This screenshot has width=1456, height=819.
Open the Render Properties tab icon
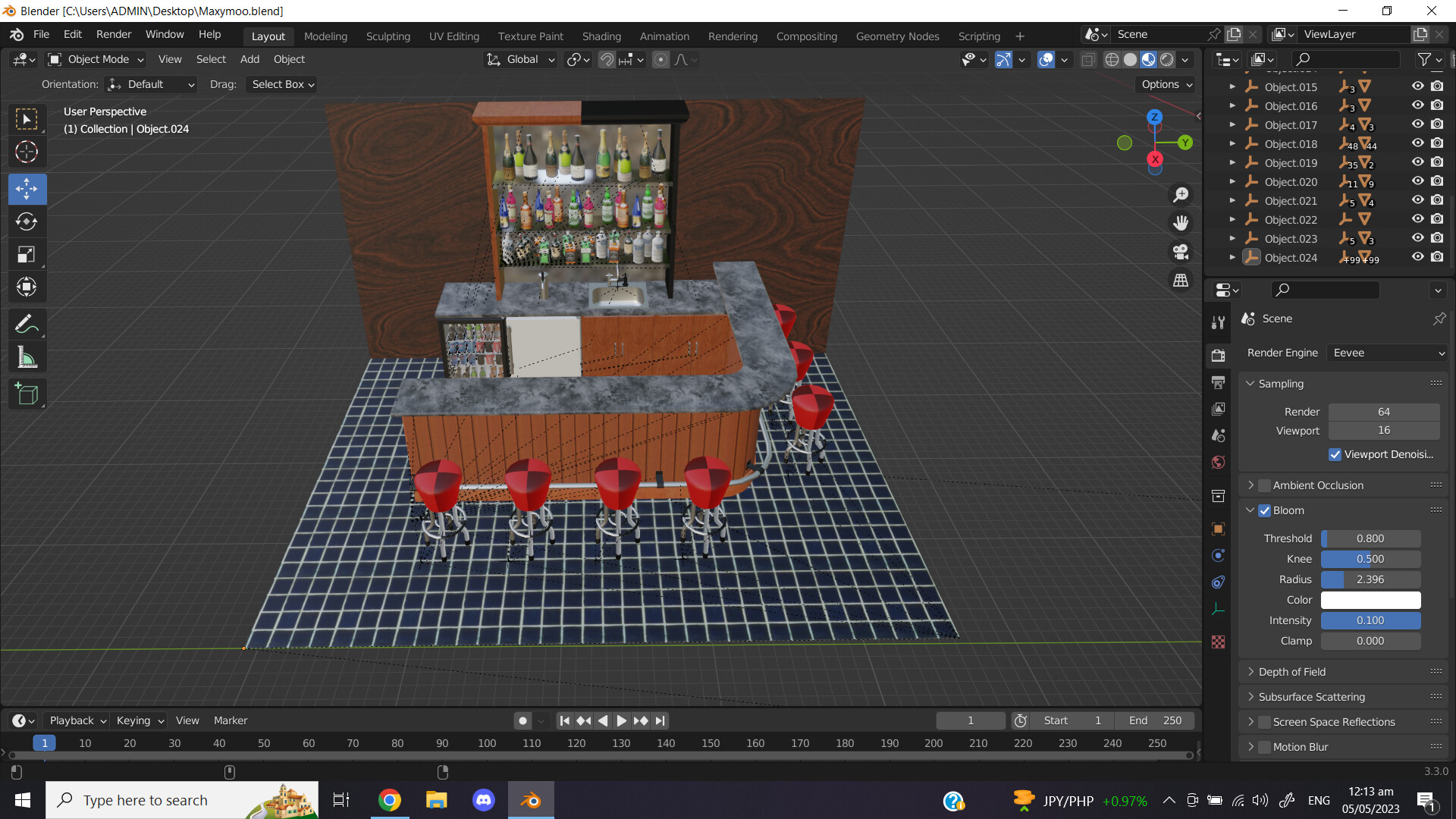tap(1219, 355)
